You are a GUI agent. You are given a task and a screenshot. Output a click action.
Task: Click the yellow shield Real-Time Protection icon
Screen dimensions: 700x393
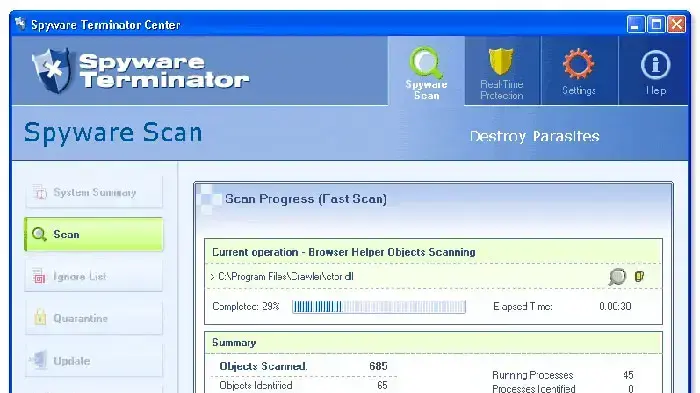501,62
